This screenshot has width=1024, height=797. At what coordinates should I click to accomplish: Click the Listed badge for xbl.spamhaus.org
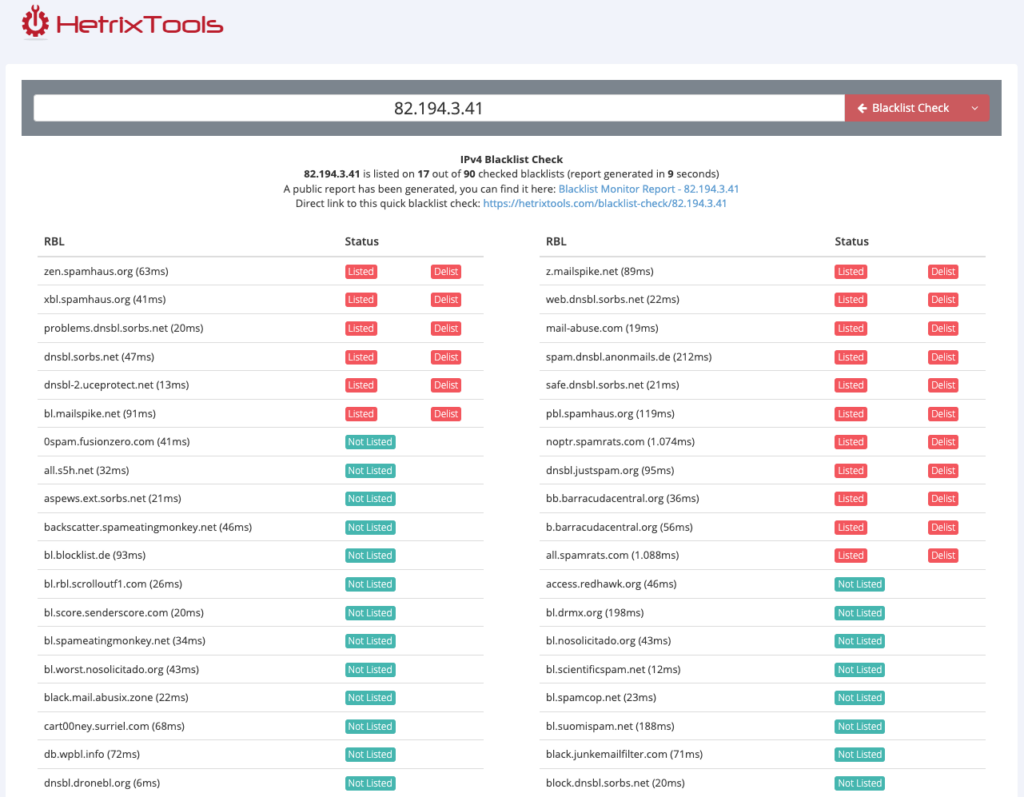point(361,299)
